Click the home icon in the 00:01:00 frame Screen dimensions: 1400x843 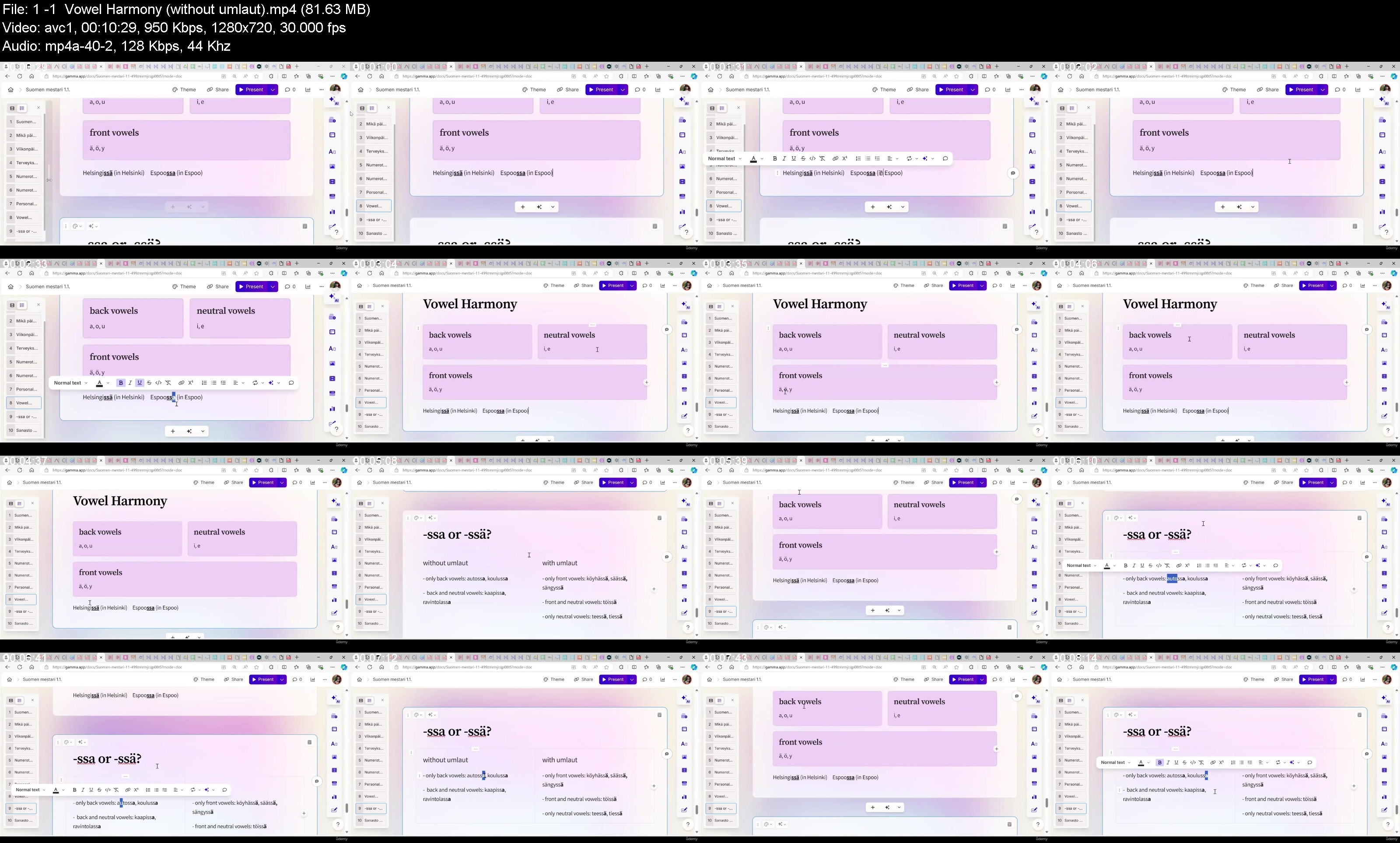click(x=360, y=90)
